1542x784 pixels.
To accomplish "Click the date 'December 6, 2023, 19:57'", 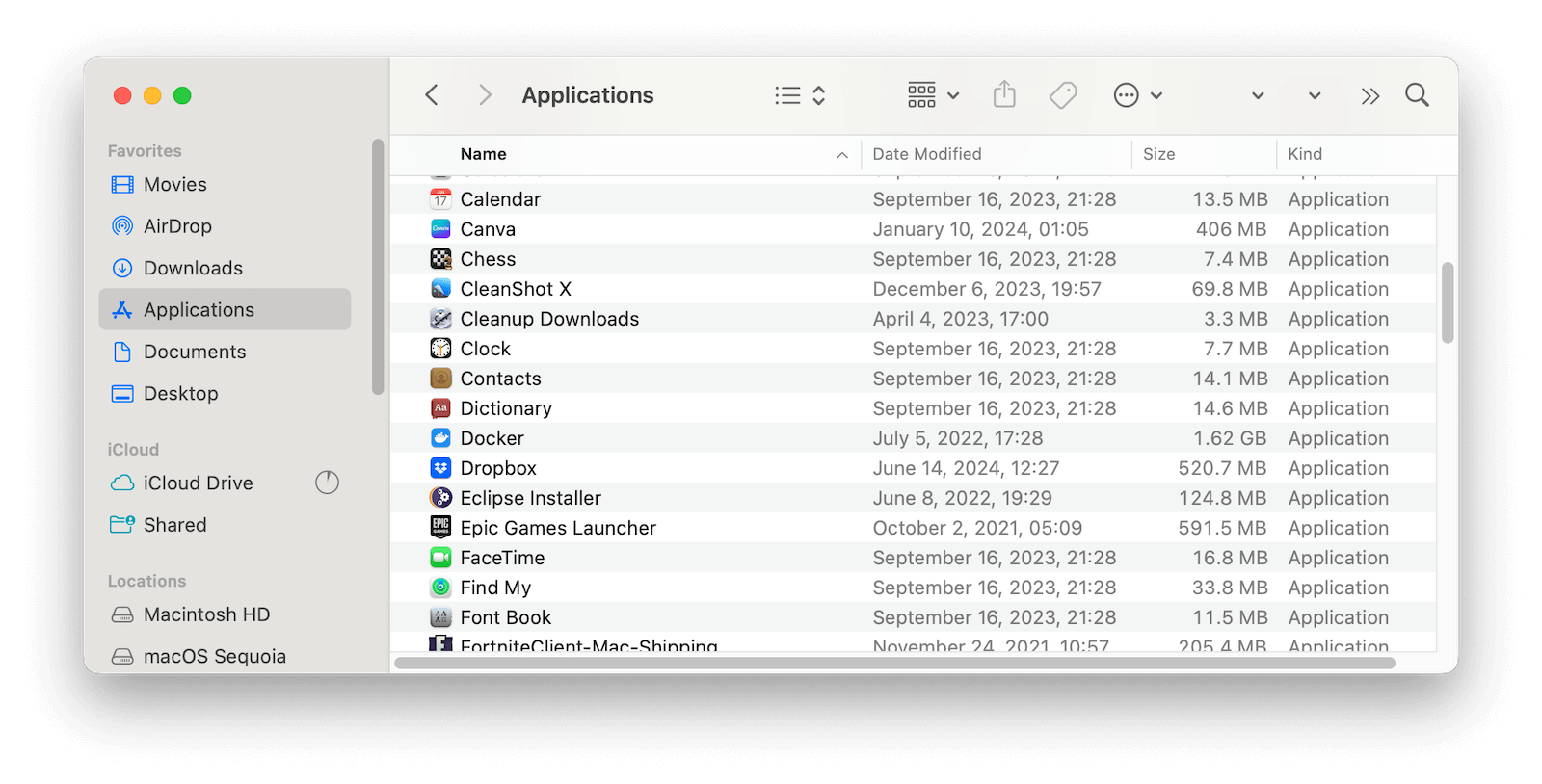I will (x=987, y=289).
